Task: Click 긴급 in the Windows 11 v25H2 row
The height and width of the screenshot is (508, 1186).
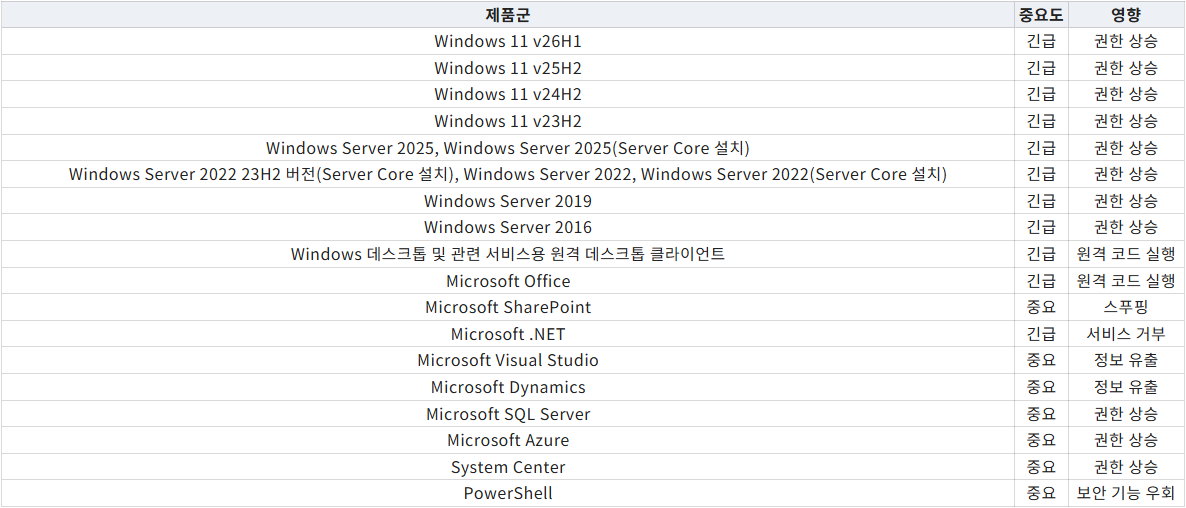Action: (1041, 67)
